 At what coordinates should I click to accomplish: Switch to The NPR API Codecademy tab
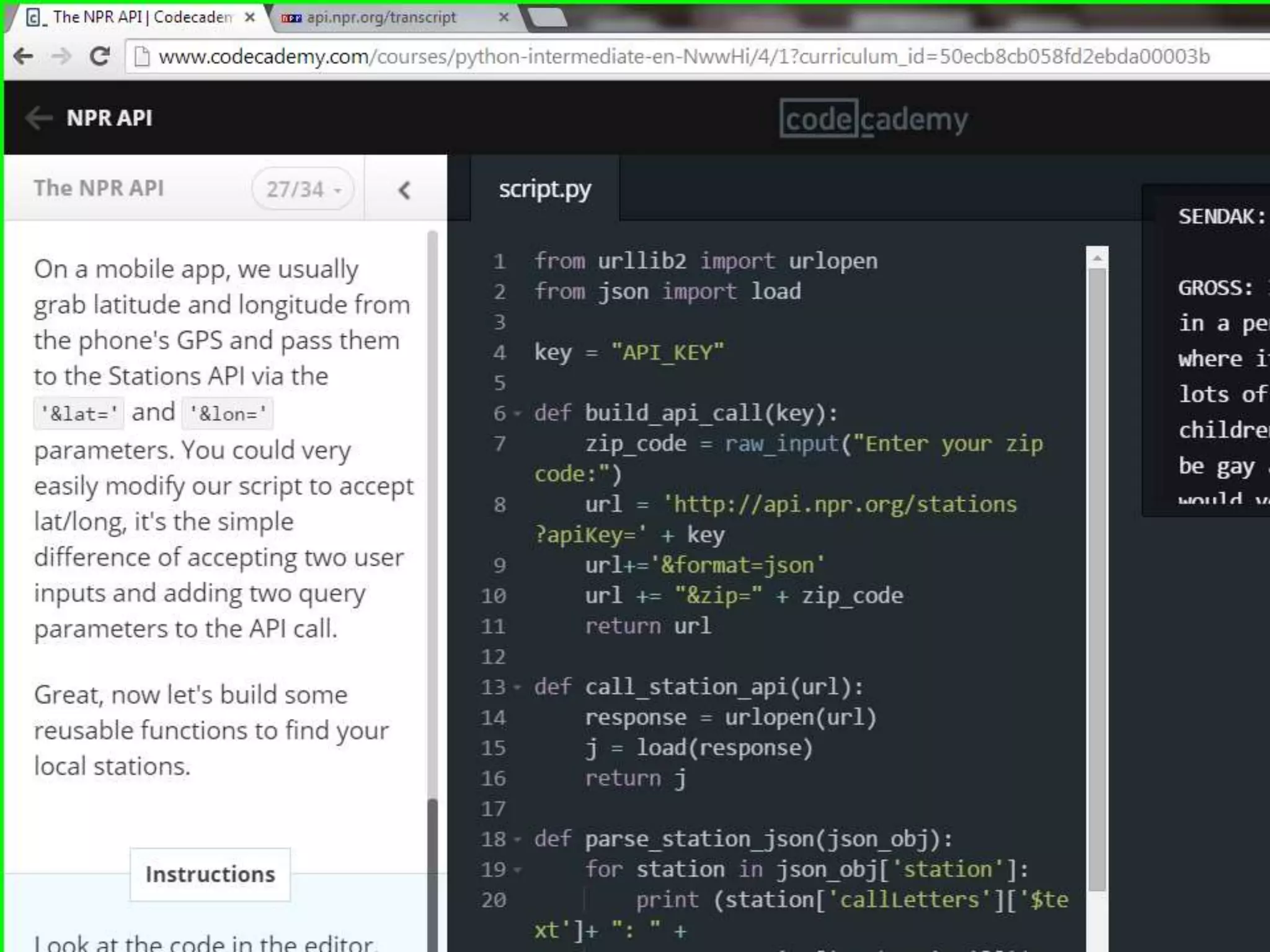click(x=141, y=17)
